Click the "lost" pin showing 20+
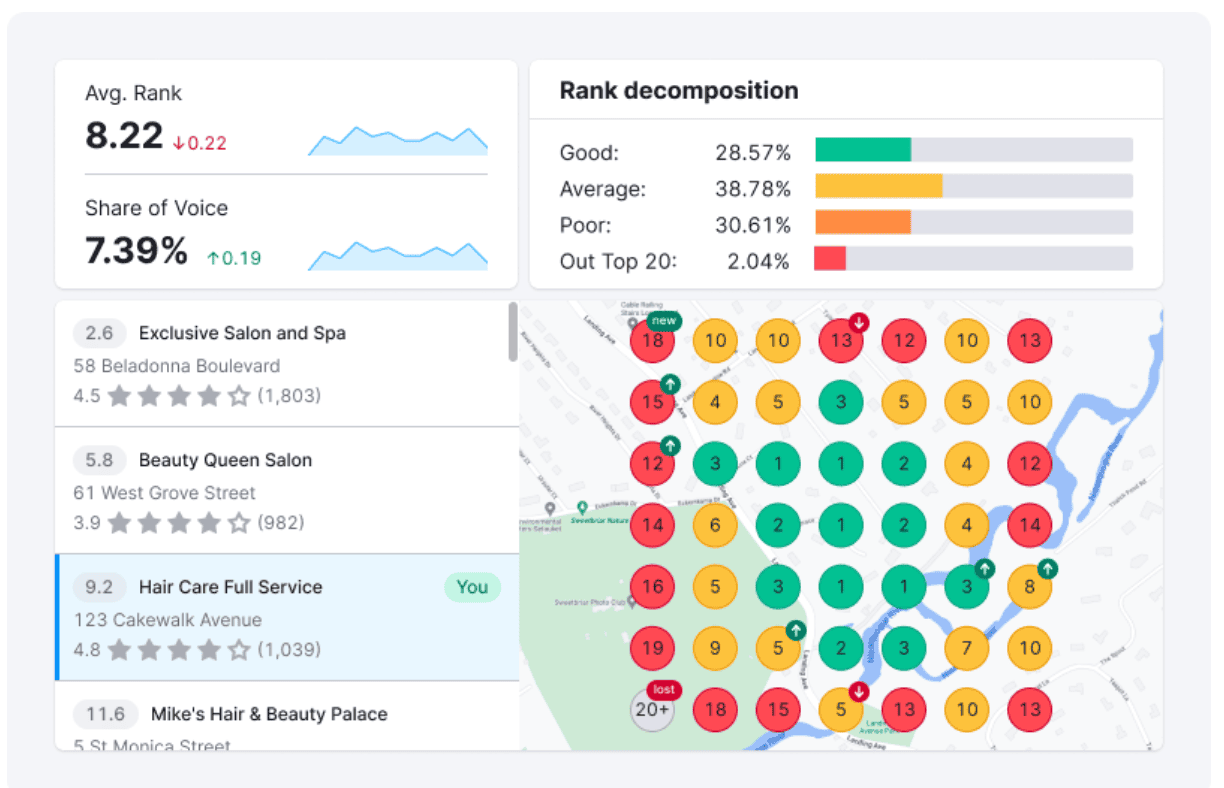The width and height of the screenshot is (1224, 788). [x=652, y=710]
